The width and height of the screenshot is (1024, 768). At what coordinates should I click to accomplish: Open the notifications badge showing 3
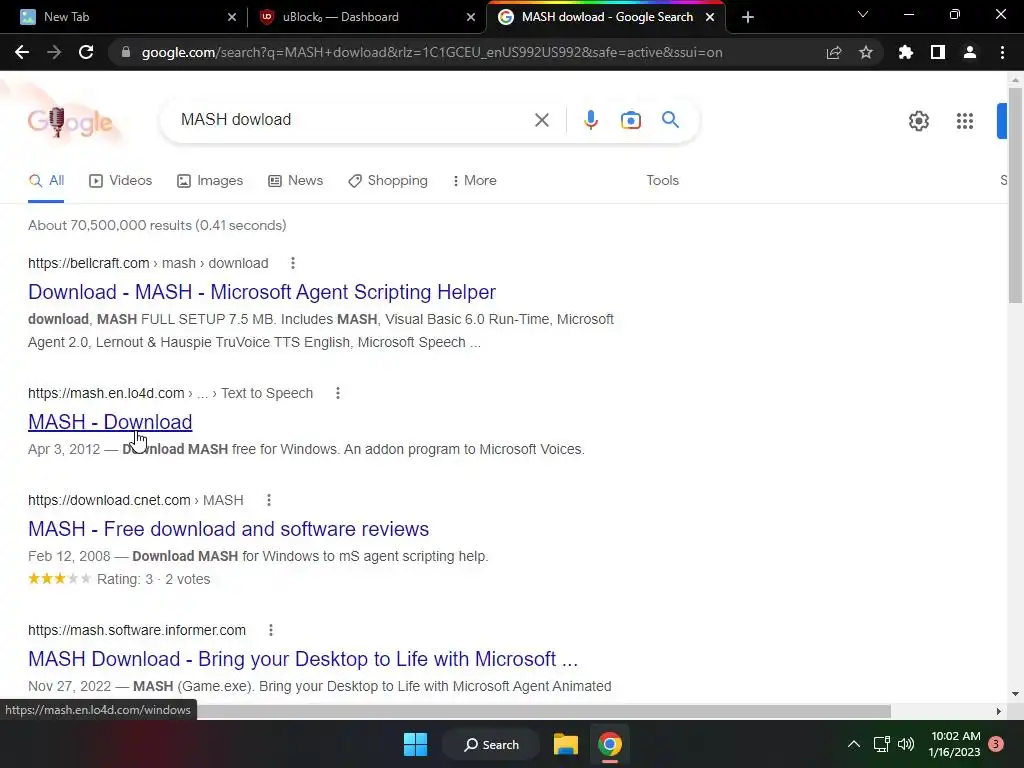[996, 744]
